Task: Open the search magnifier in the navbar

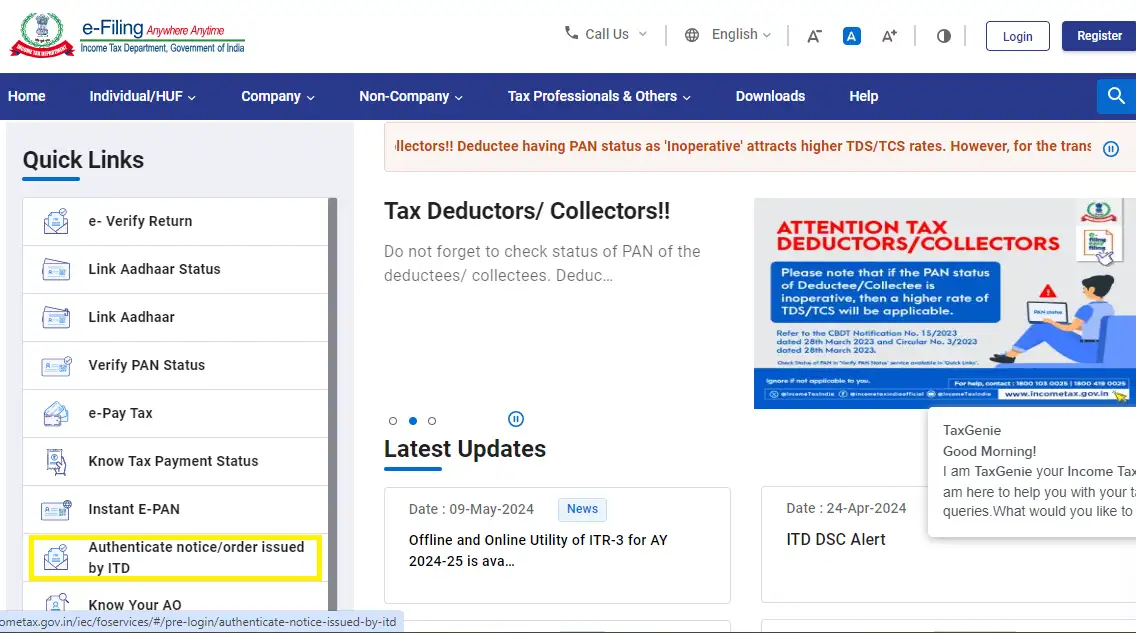Action: pyautogui.click(x=1116, y=96)
